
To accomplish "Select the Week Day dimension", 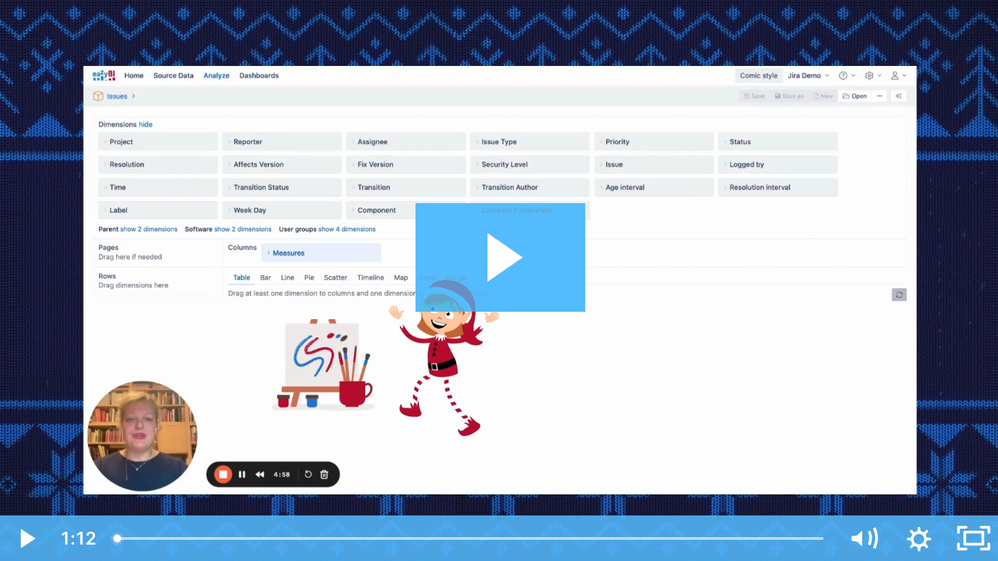I will (282, 210).
